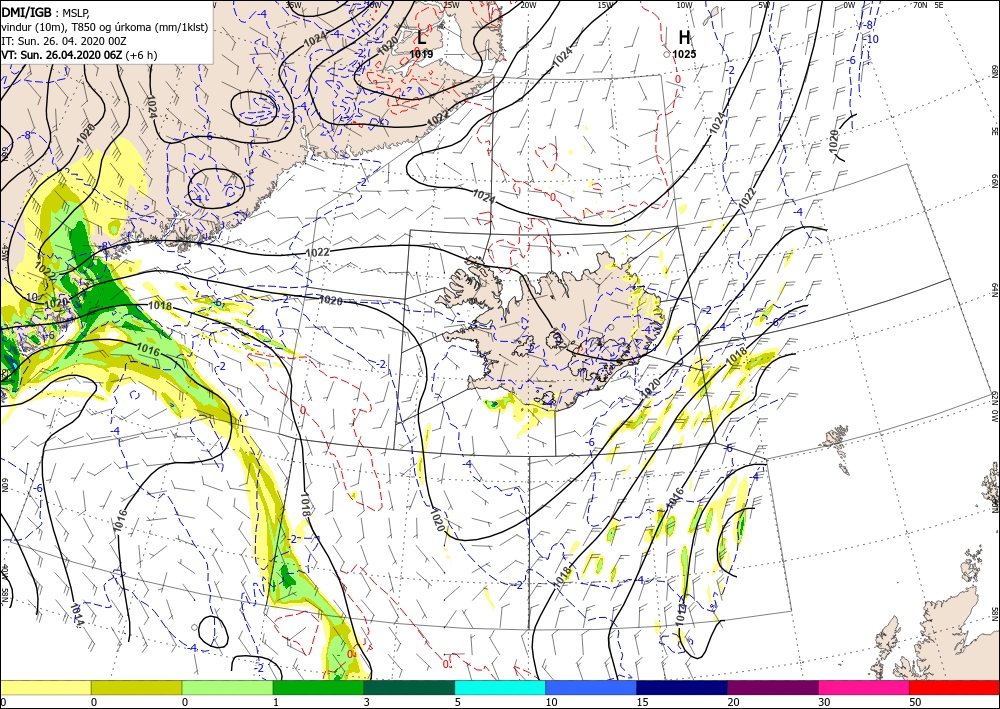Click the legend value '30'
Viewport: 1000px width, 709px height.
tap(823, 702)
